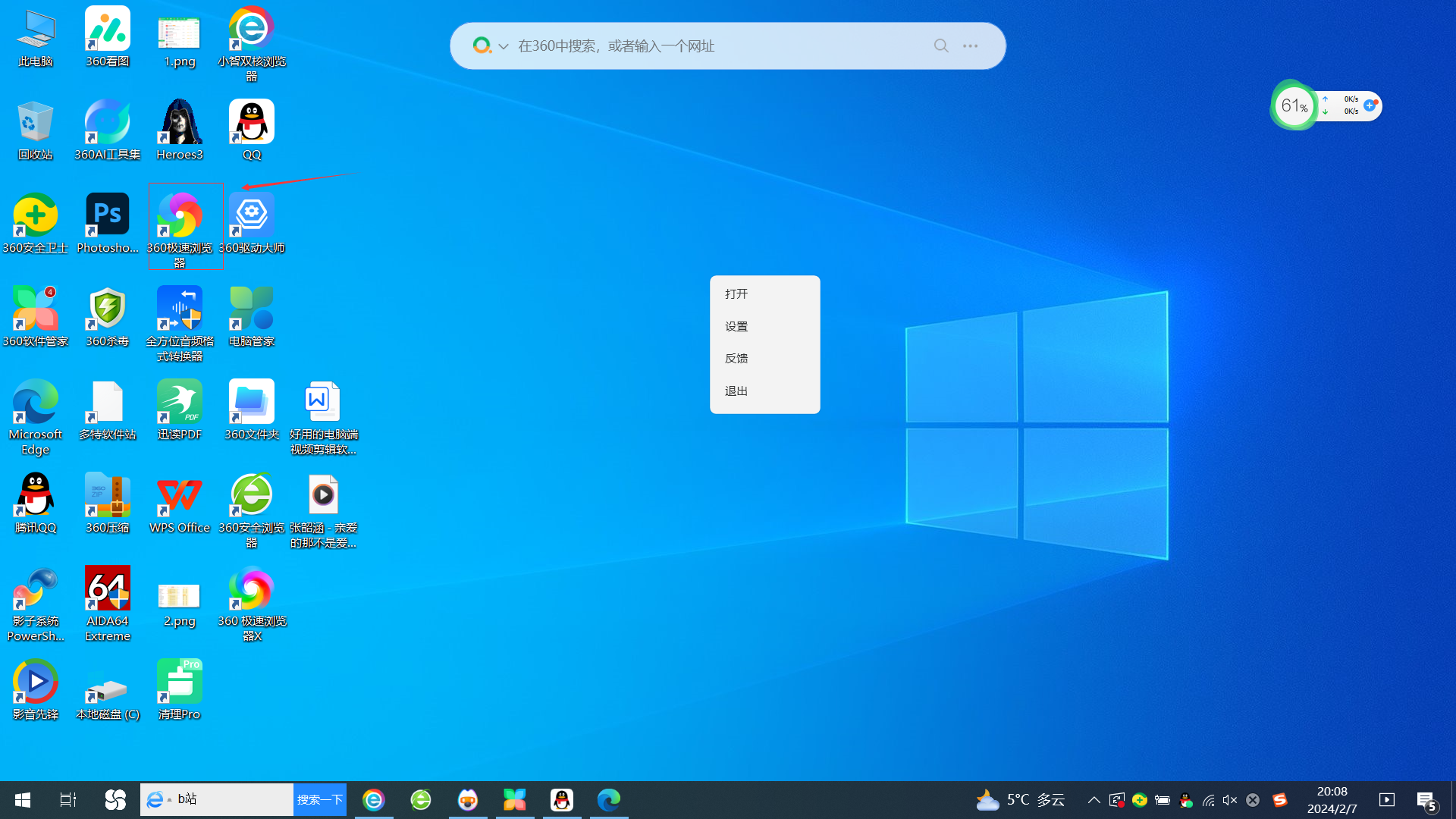Select the AIDA64 Extreme shortcut
This screenshot has width=1456, height=819.
pos(108,604)
